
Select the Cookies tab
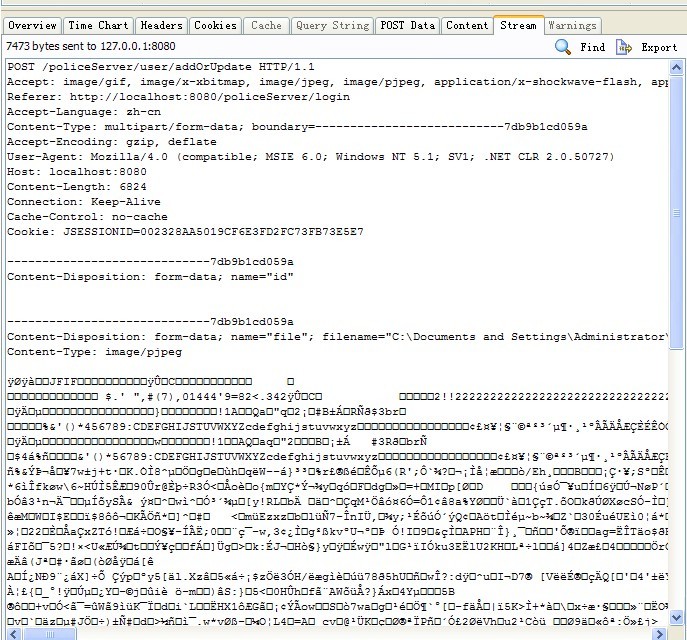coord(215,25)
